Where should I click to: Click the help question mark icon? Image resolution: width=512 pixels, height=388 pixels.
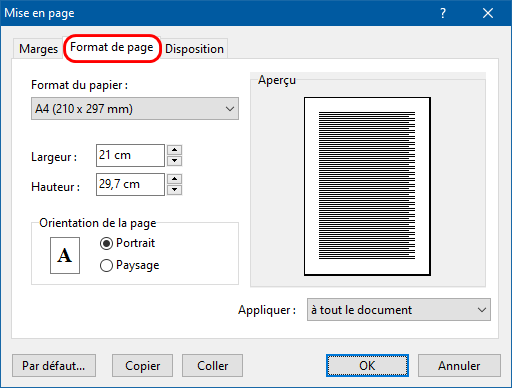tap(443, 13)
